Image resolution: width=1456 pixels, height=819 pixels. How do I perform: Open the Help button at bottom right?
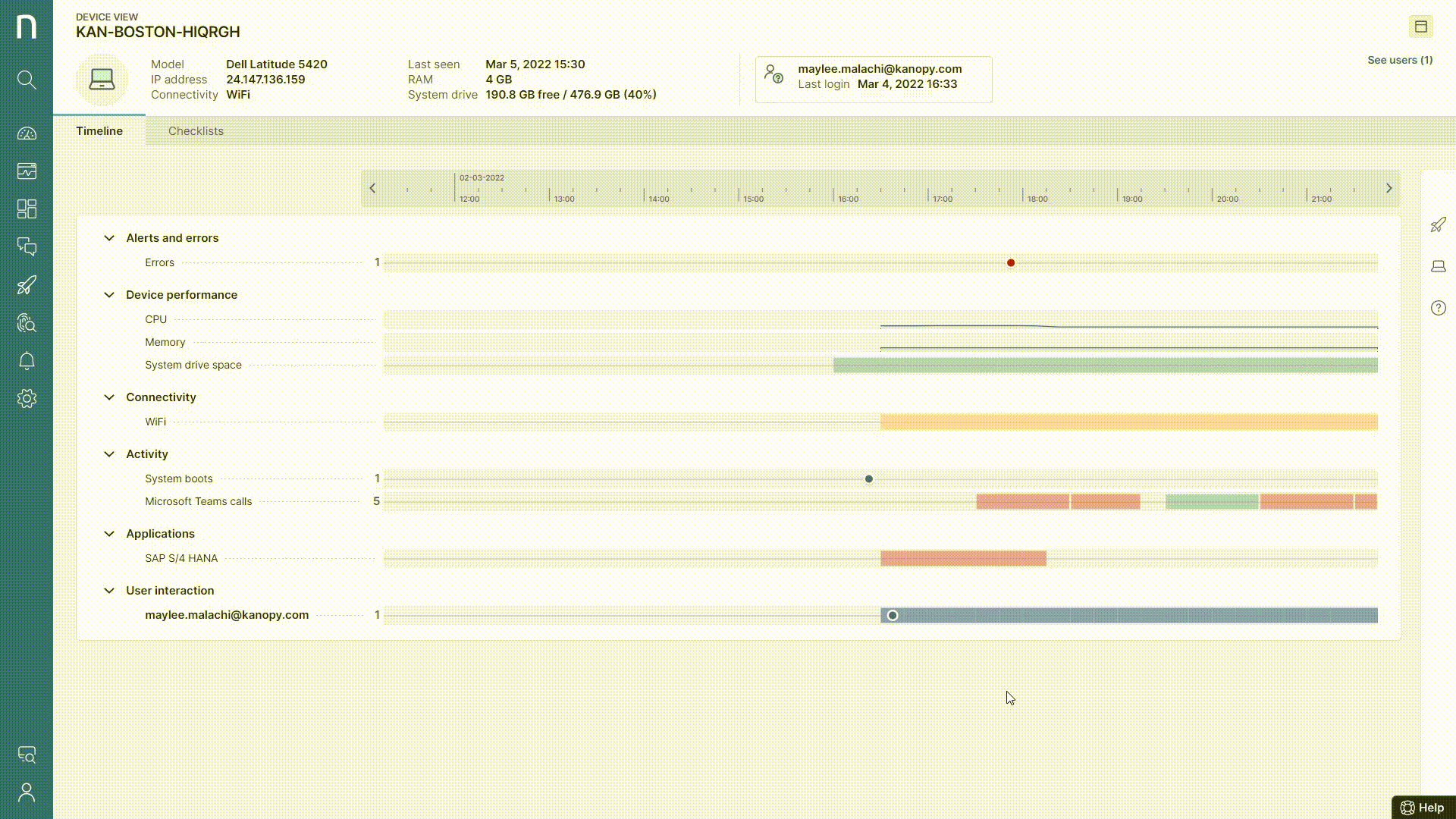1425,808
